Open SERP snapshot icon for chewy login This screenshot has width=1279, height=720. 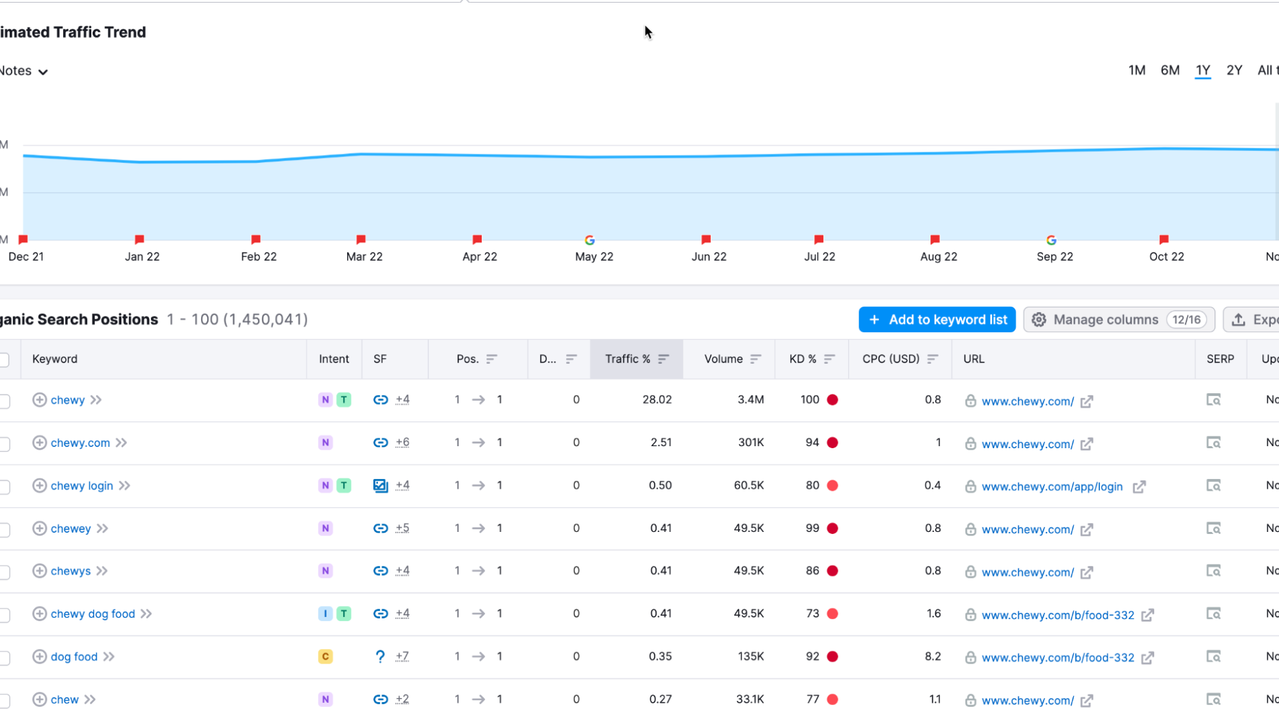[x=1213, y=486]
